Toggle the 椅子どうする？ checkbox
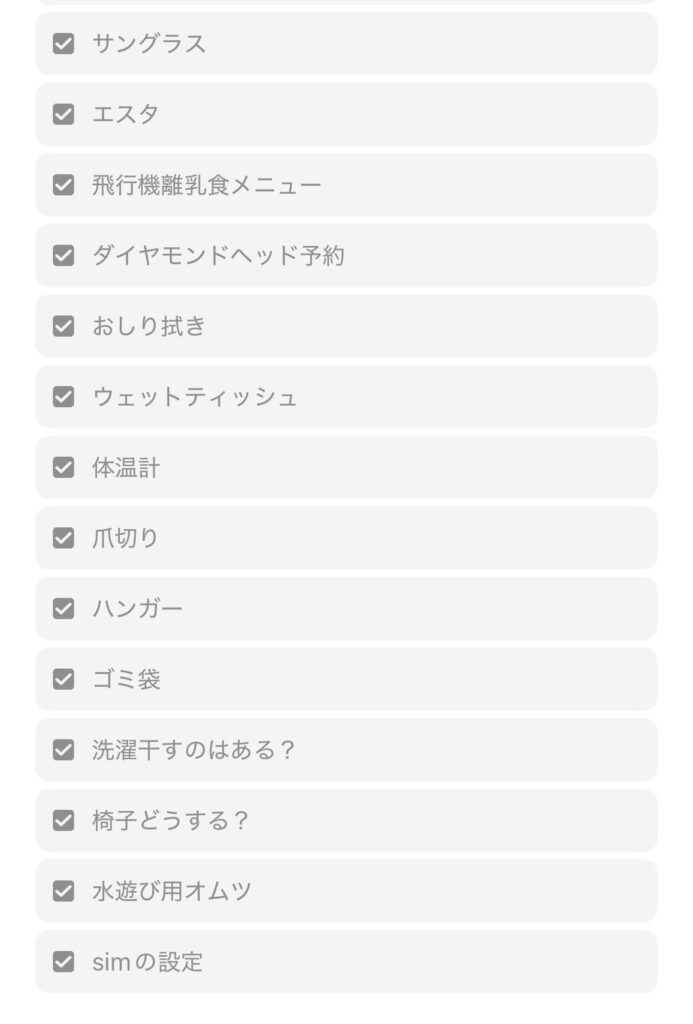Image resolution: width=693 pixels, height=1024 pixels. click(x=64, y=821)
